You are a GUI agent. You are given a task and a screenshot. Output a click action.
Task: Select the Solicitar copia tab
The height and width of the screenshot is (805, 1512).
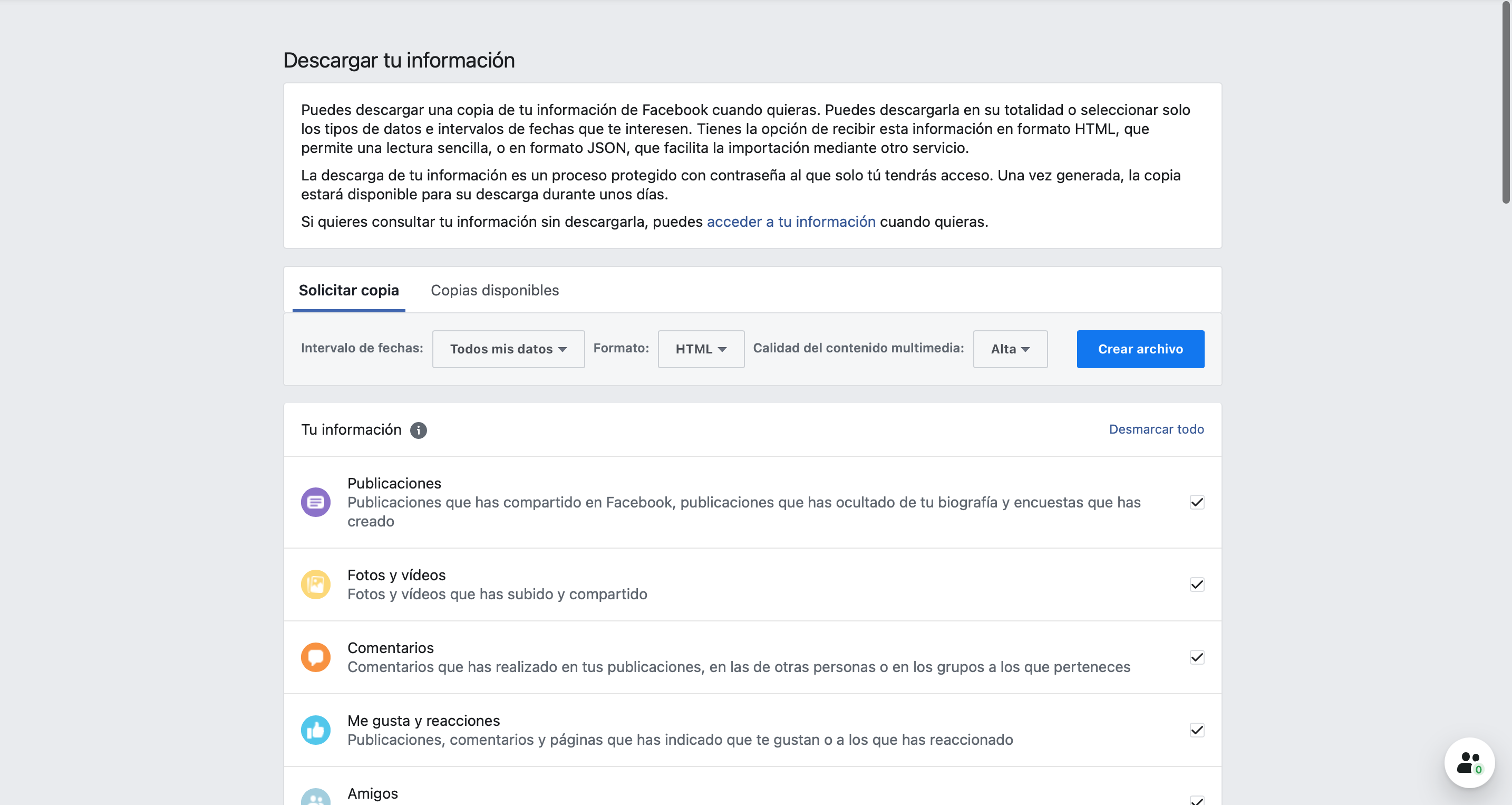click(x=348, y=290)
